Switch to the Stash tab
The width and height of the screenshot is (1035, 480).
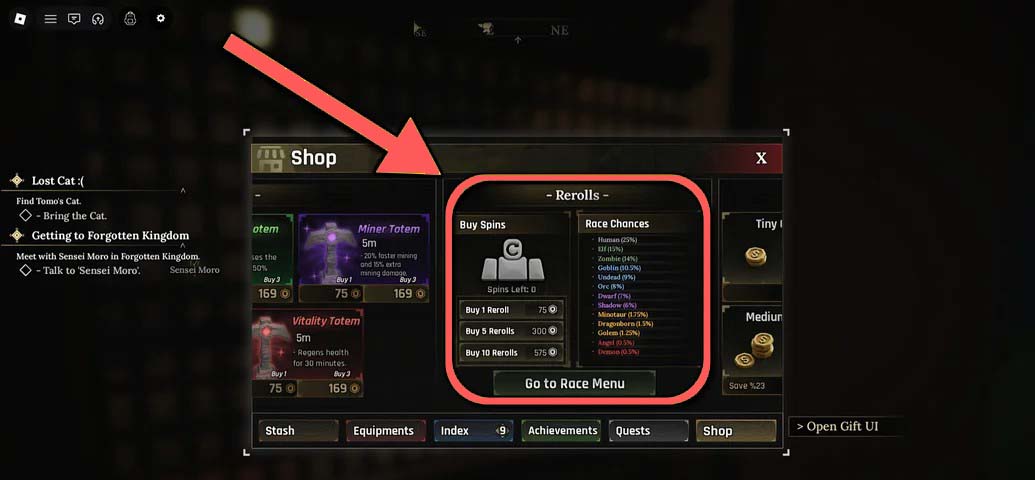298,430
